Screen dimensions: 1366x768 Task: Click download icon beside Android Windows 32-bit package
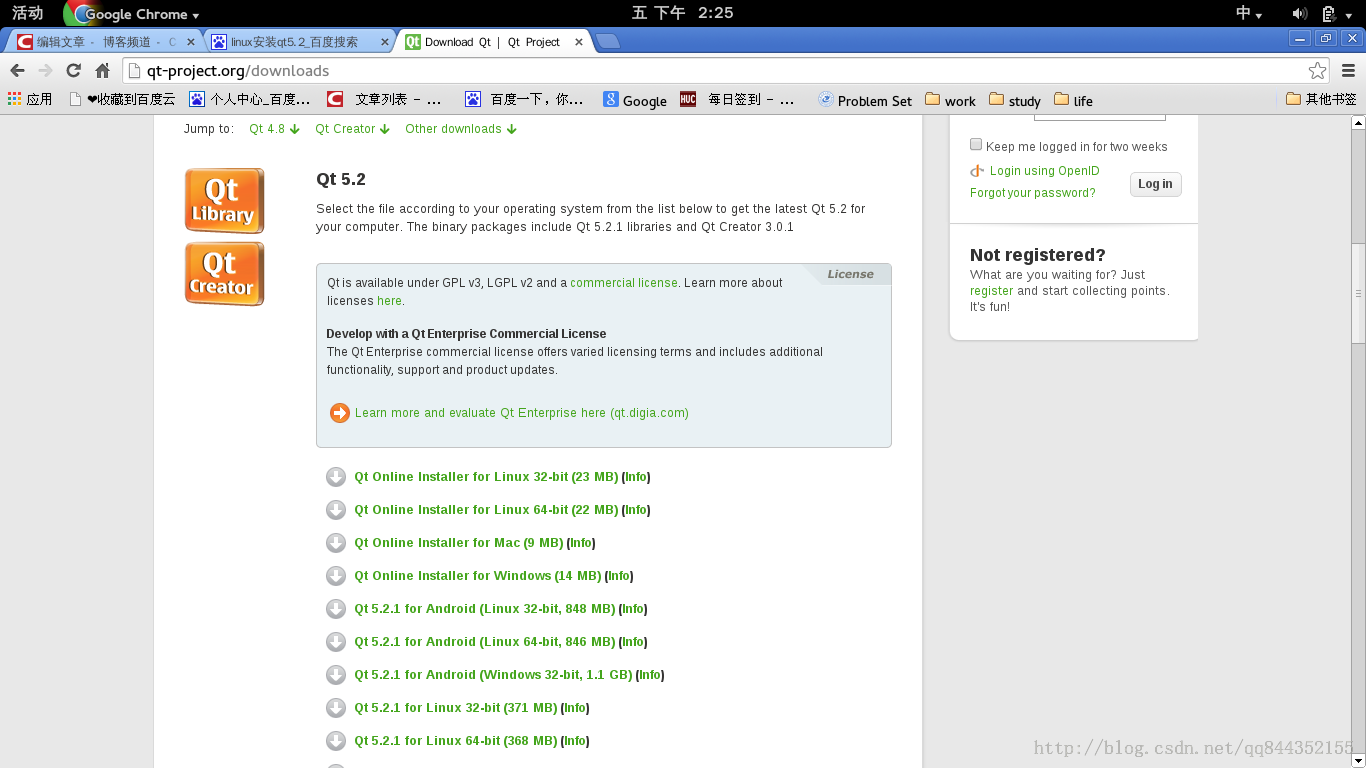tap(336, 675)
